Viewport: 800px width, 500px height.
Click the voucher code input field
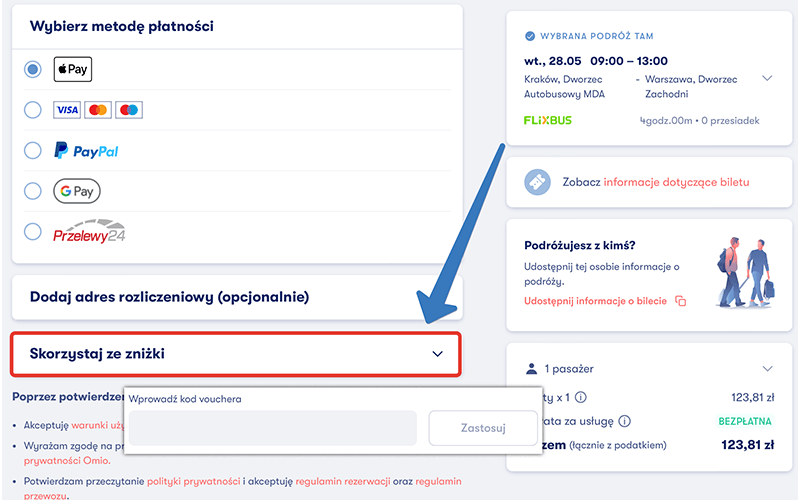coord(273,428)
